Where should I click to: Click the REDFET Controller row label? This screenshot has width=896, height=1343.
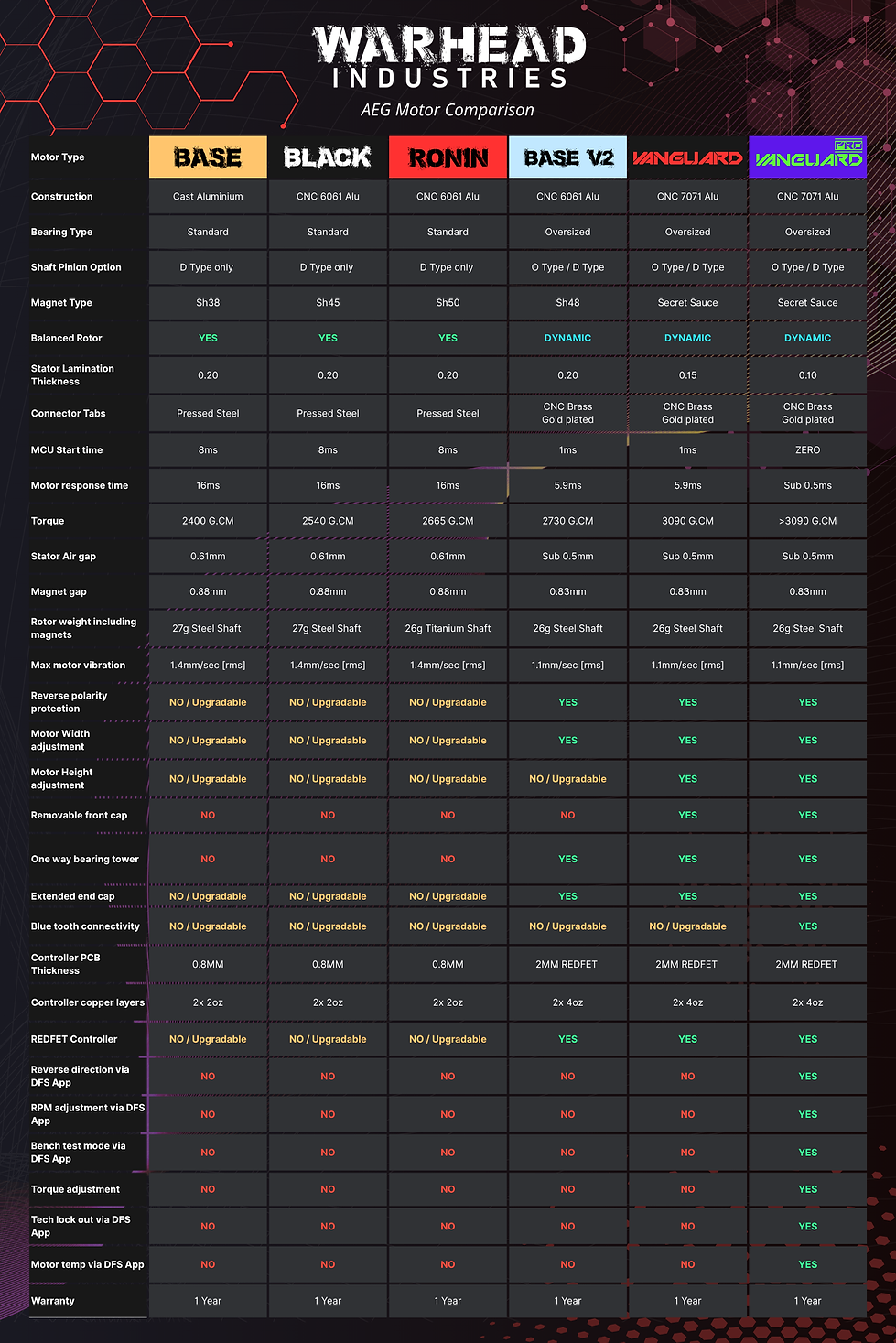pos(74,1039)
